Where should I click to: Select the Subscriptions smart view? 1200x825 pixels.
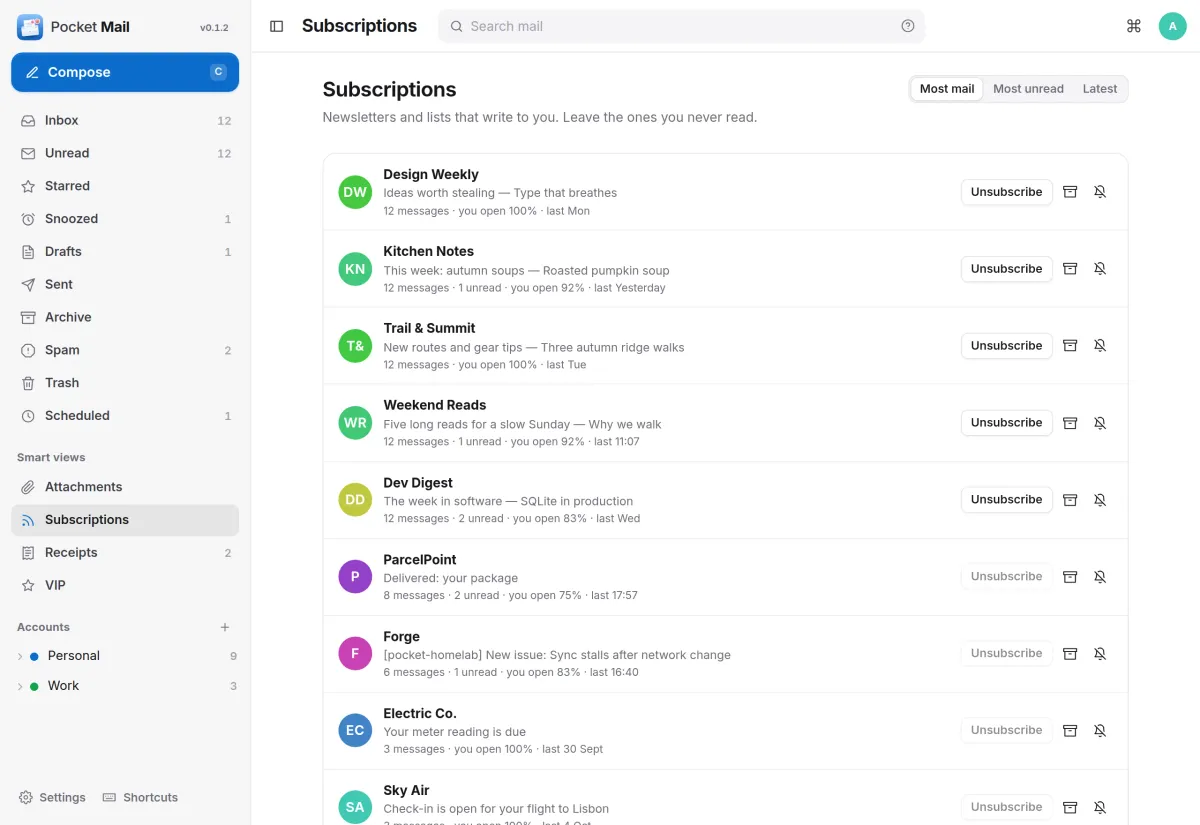125,520
